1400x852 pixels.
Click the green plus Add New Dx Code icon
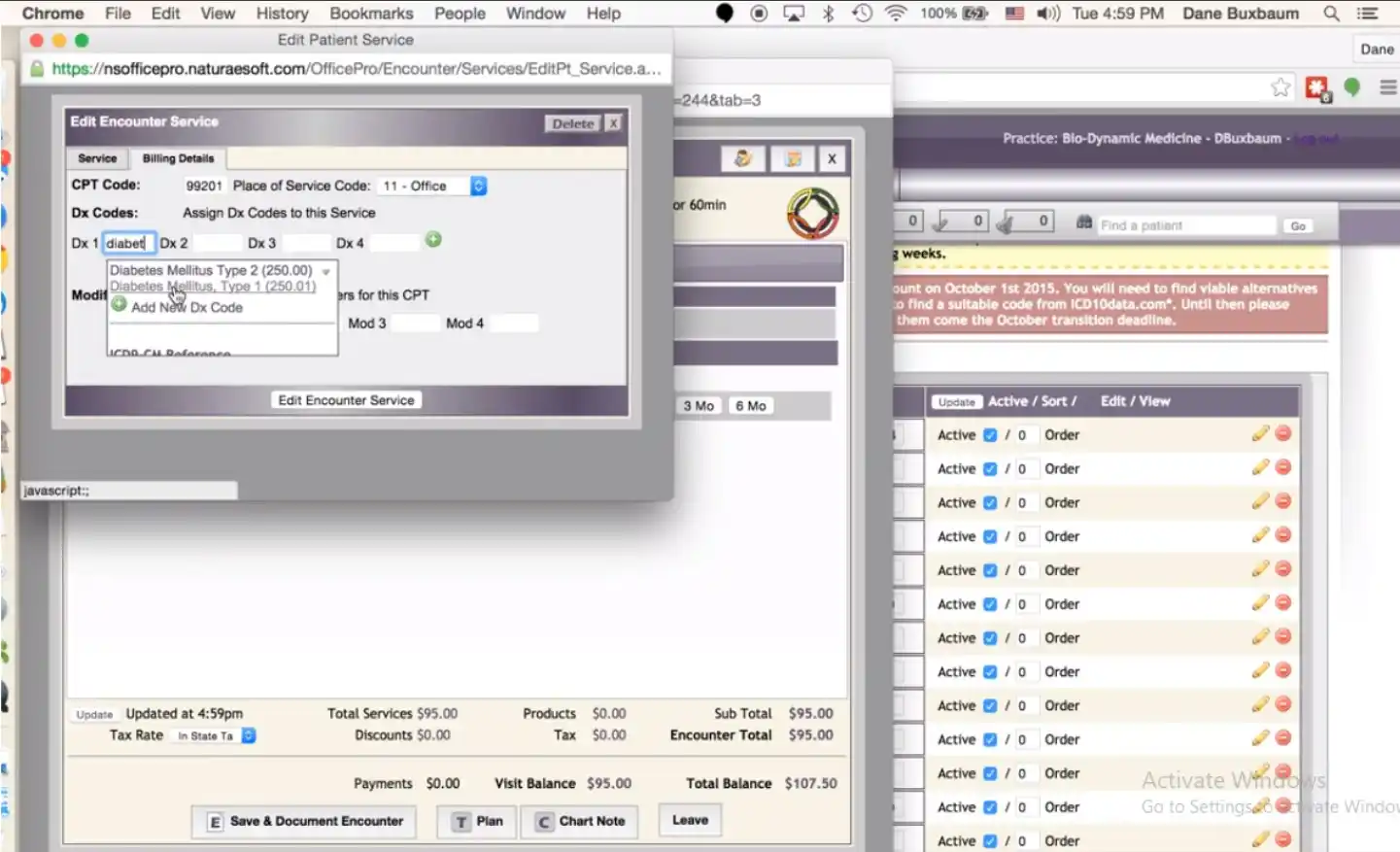pos(120,304)
